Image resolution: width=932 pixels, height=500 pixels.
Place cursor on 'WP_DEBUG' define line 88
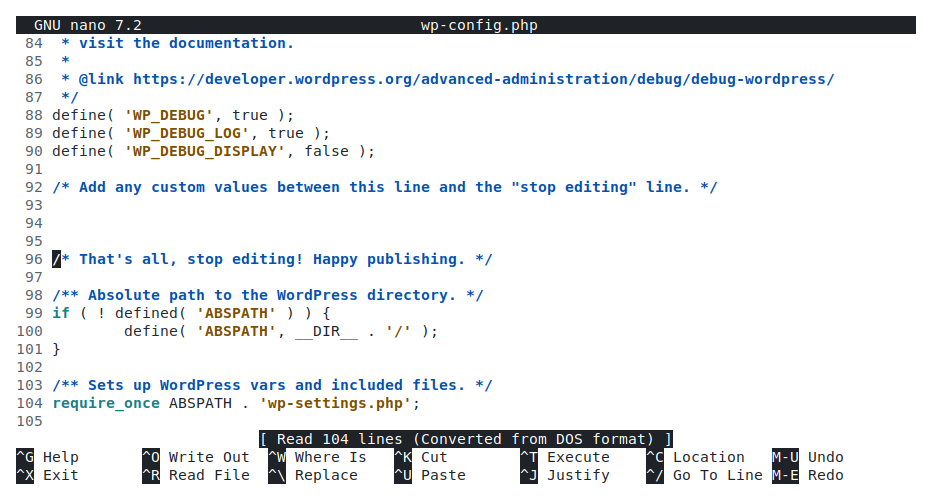(173, 115)
